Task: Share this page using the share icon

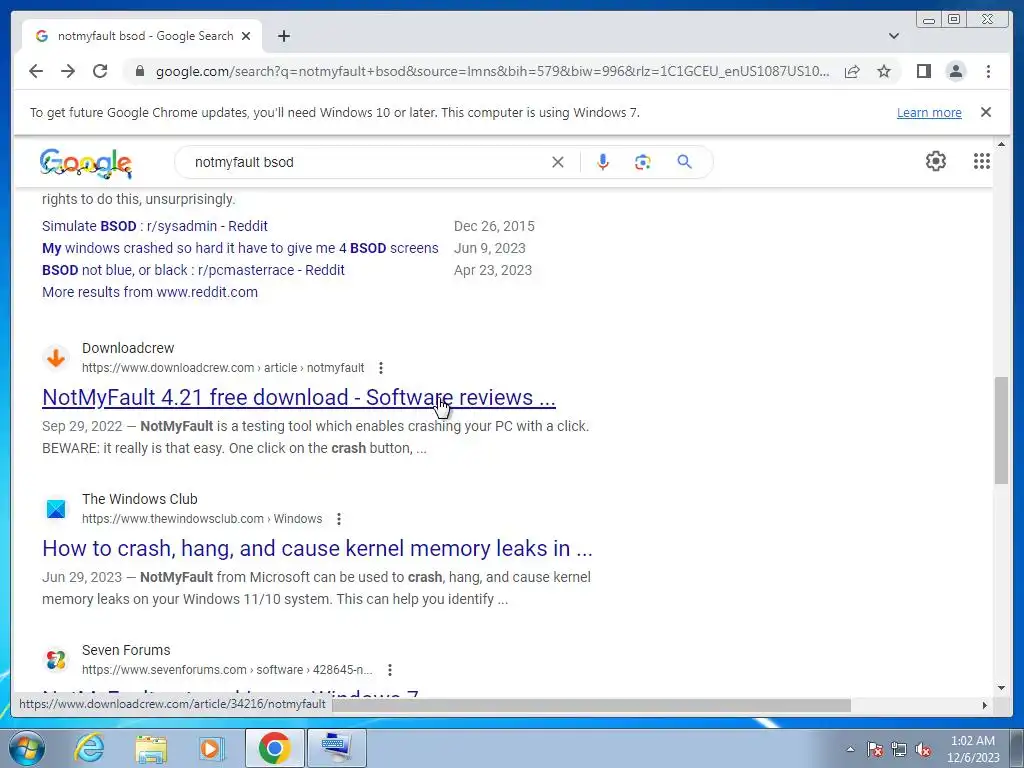Action: [x=852, y=71]
